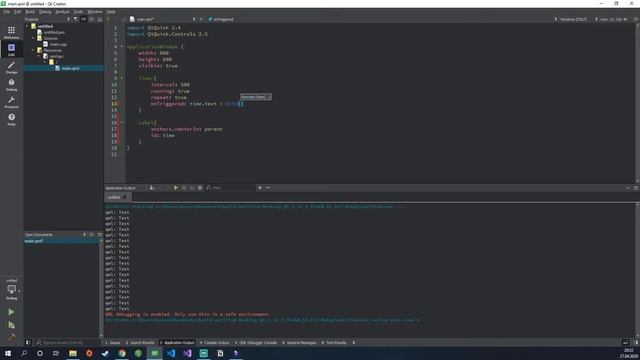The image size is (640, 360).
Task: Run the project with green arrow
Action: pyautogui.click(x=11, y=312)
